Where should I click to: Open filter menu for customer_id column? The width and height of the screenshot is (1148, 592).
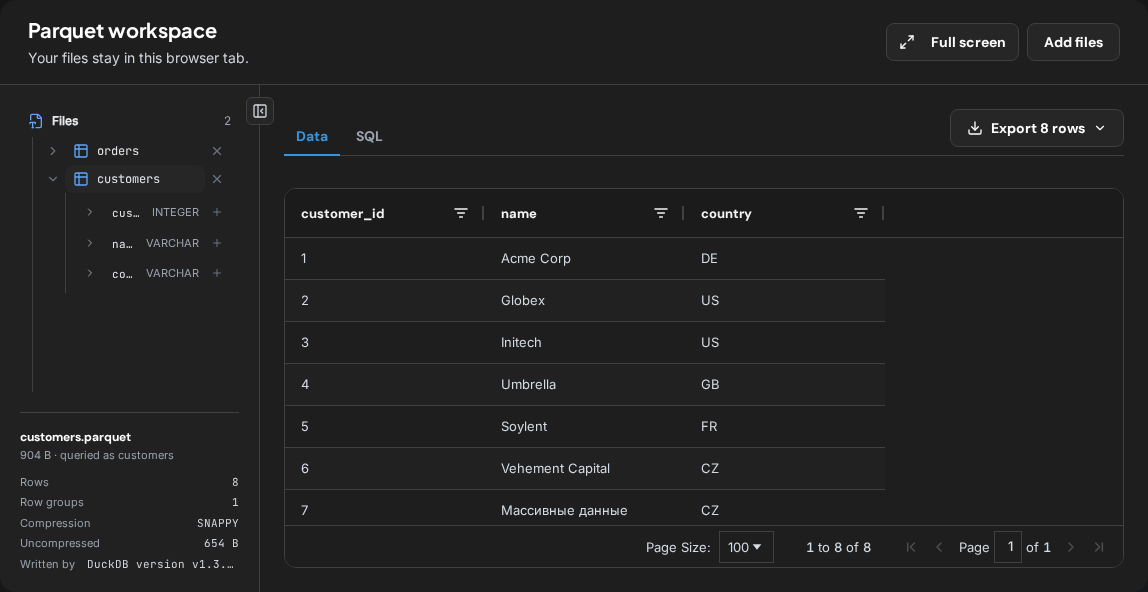coord(461,213)
